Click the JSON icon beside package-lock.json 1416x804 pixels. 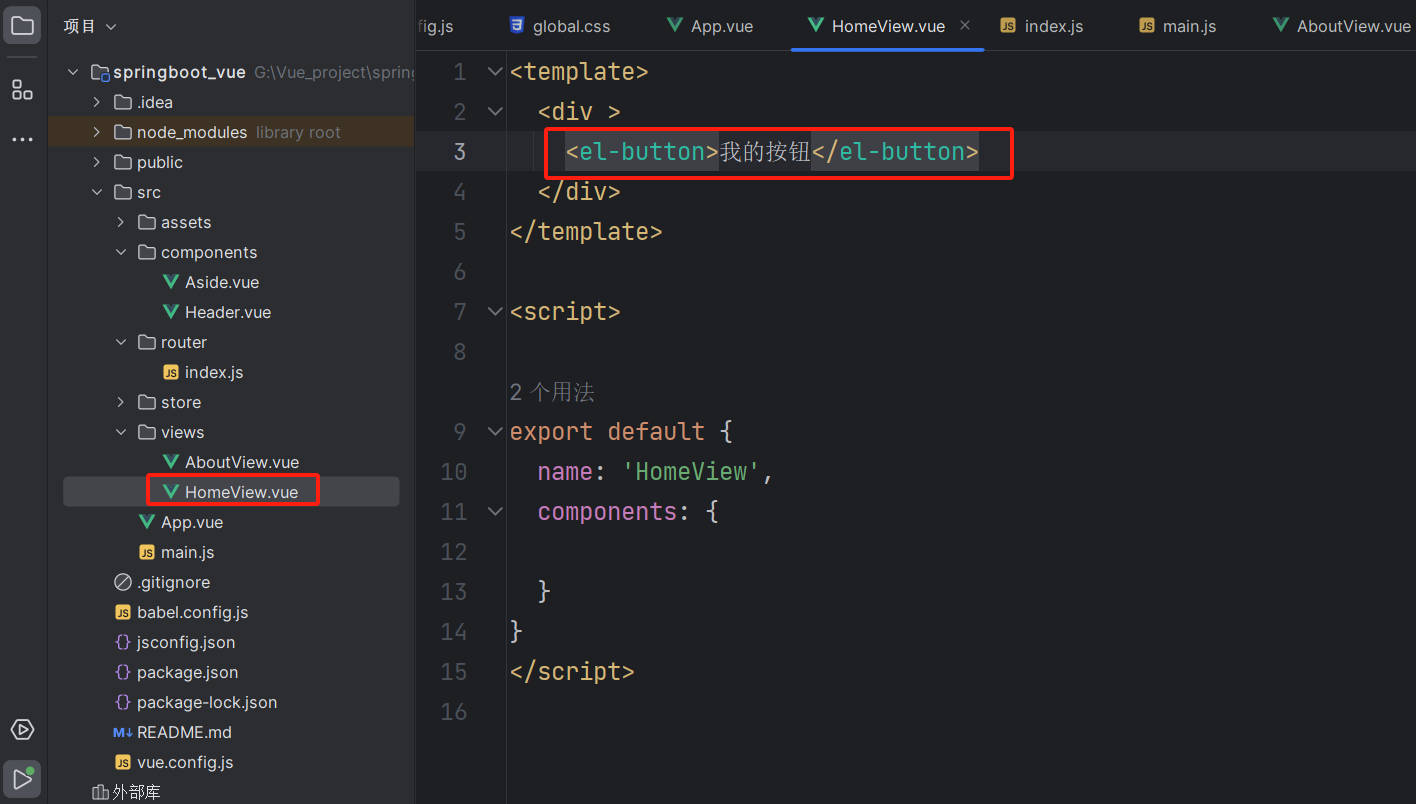[x=123, y=702]
